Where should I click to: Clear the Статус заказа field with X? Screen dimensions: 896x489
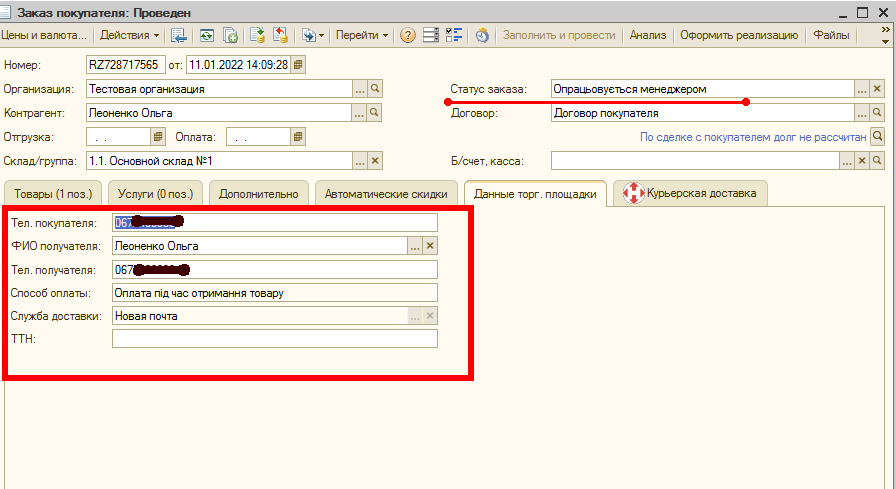[878, 89]
